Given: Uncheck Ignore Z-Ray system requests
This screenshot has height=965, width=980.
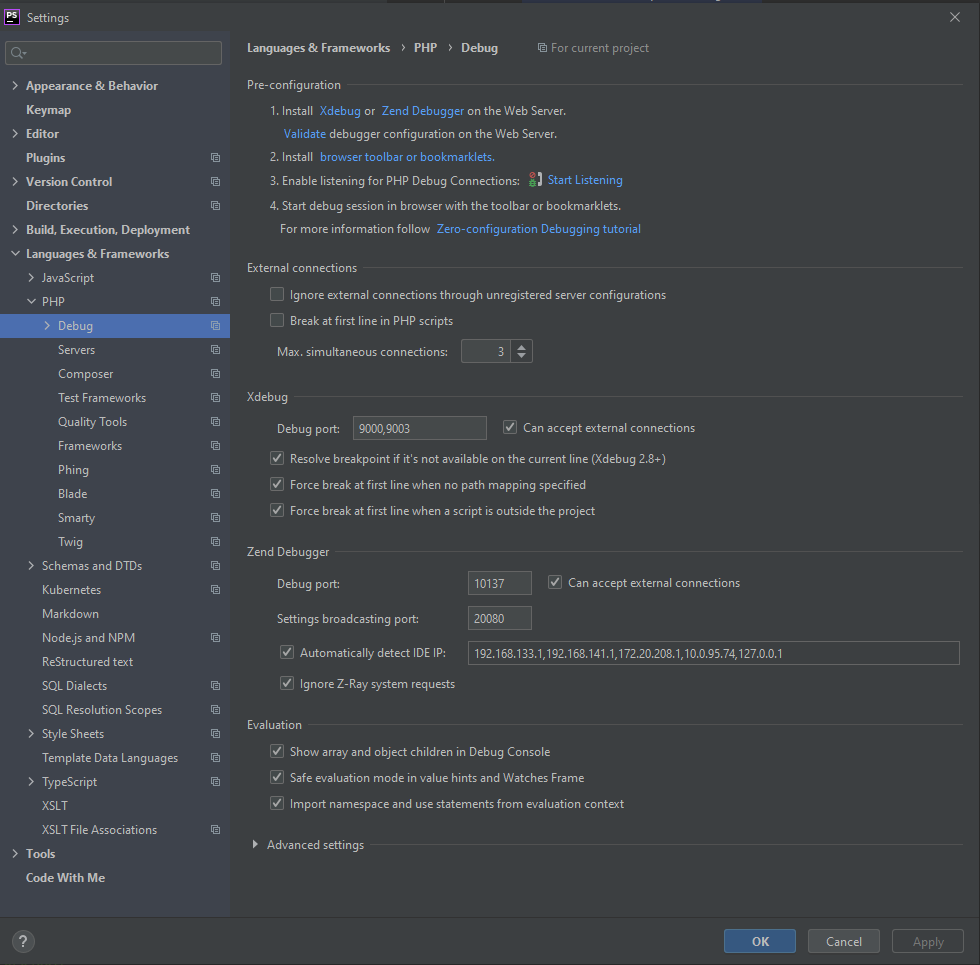Looking at the screenshot, I should [x=287, y=684].
